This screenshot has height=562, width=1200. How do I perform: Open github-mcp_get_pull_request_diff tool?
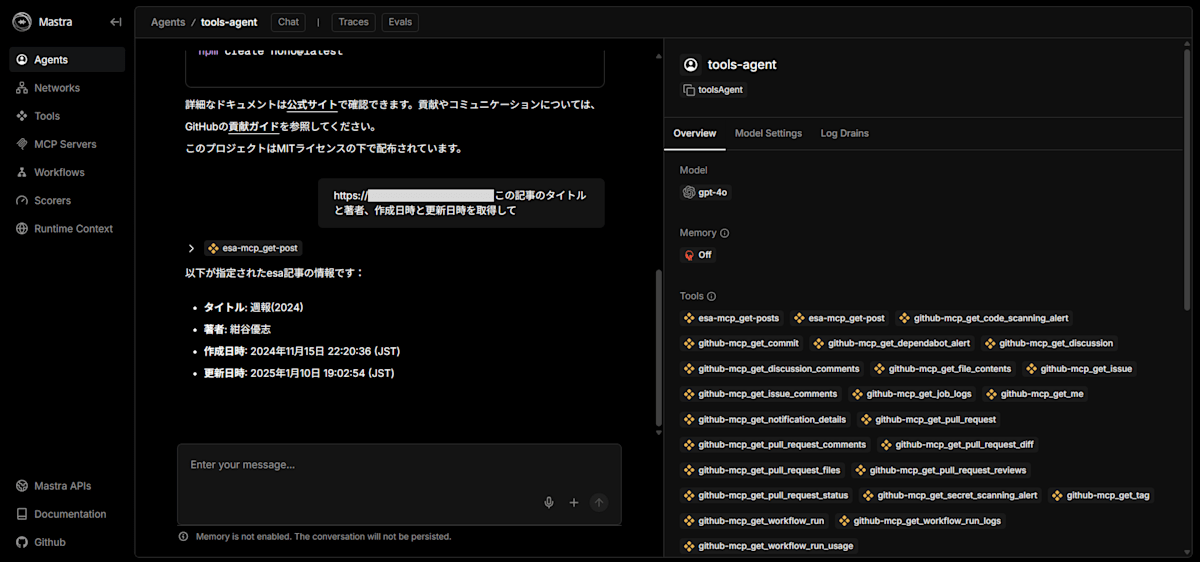coord(958,445)
